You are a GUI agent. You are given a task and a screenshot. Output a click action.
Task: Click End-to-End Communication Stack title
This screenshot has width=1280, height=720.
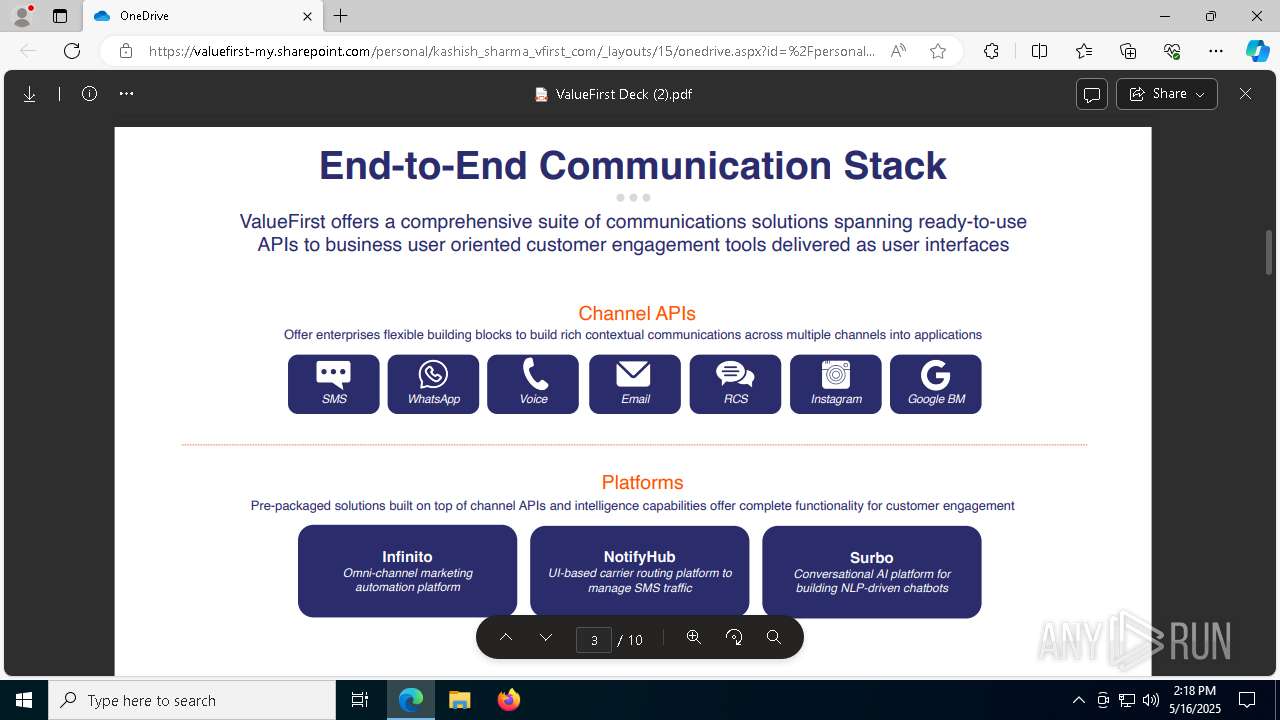[x=633, y=165]
